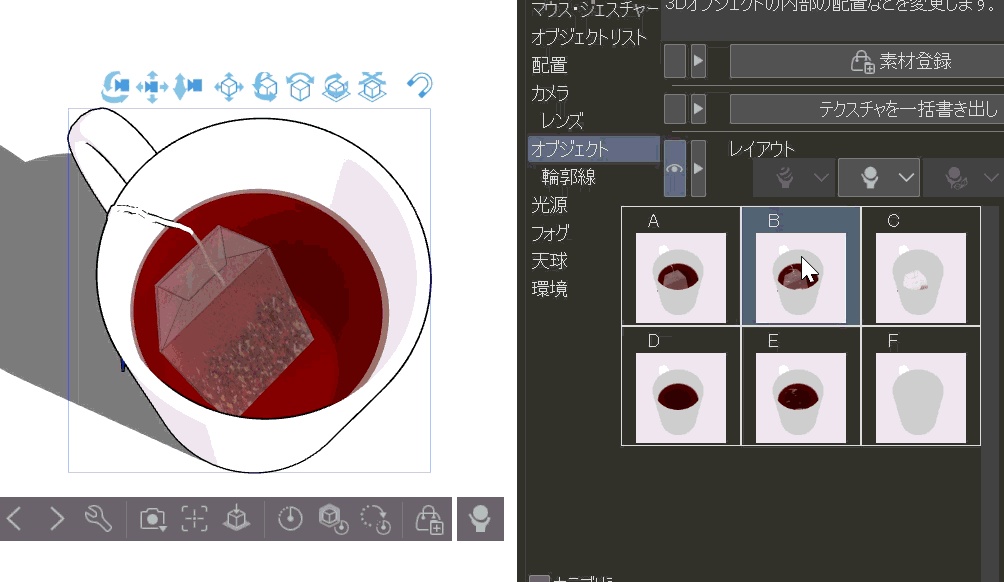Select the object free-rotate manipulator icon
Image resolution: width=1004 pixels, height=582 pixels.
pyautogui.click(x=265, y=86)
